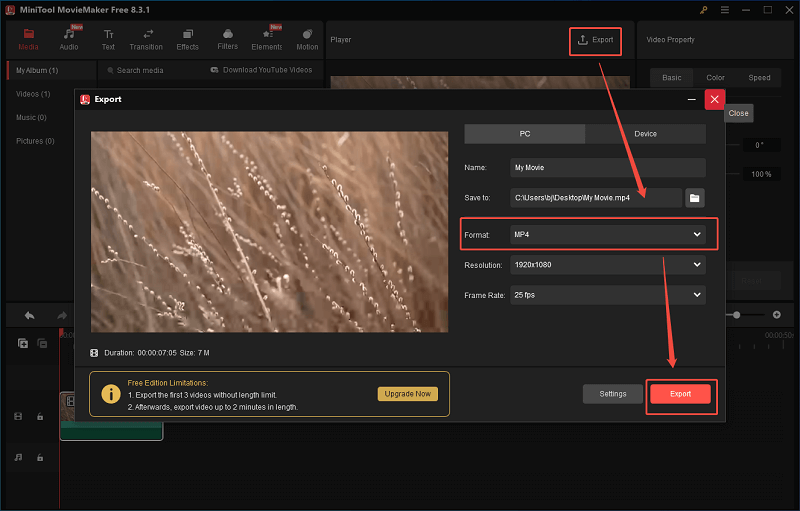The height and width of the screenshot is (511, 800).
Task: Open the Motion panel
Action: click(x=307, y=39)
